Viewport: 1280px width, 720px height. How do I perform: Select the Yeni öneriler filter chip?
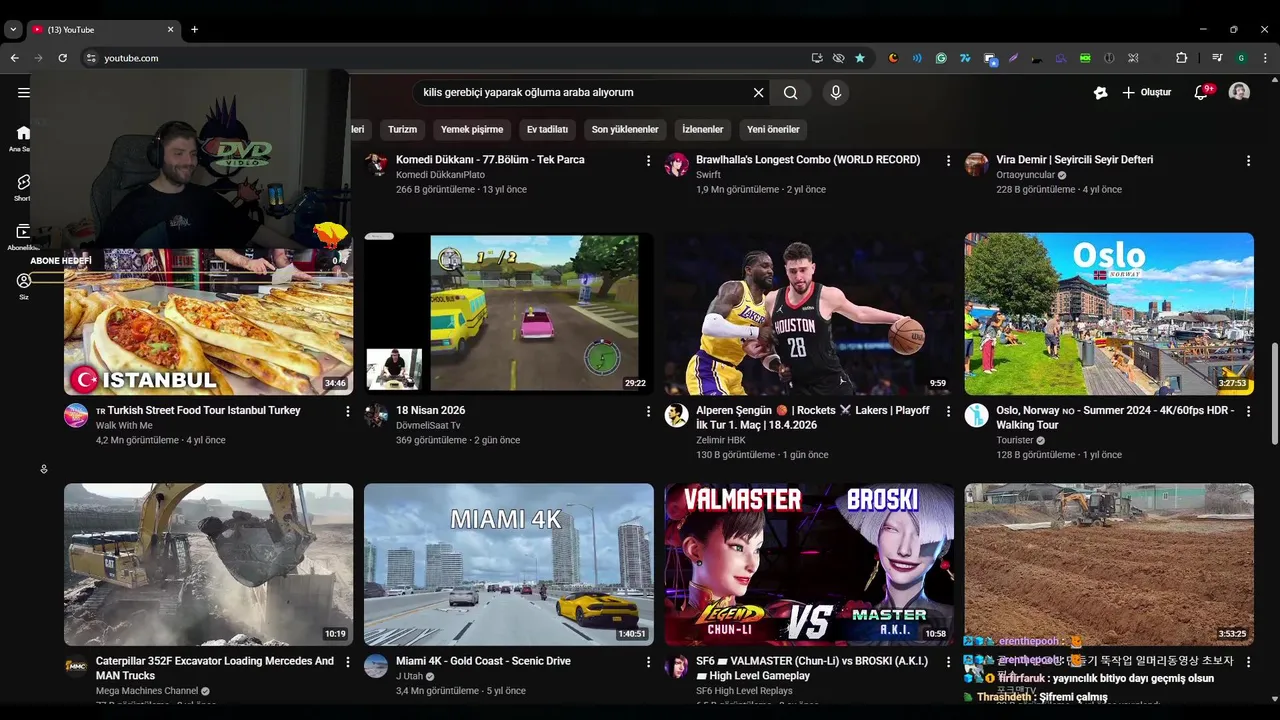pyautogui.click(x=773, y=129)
